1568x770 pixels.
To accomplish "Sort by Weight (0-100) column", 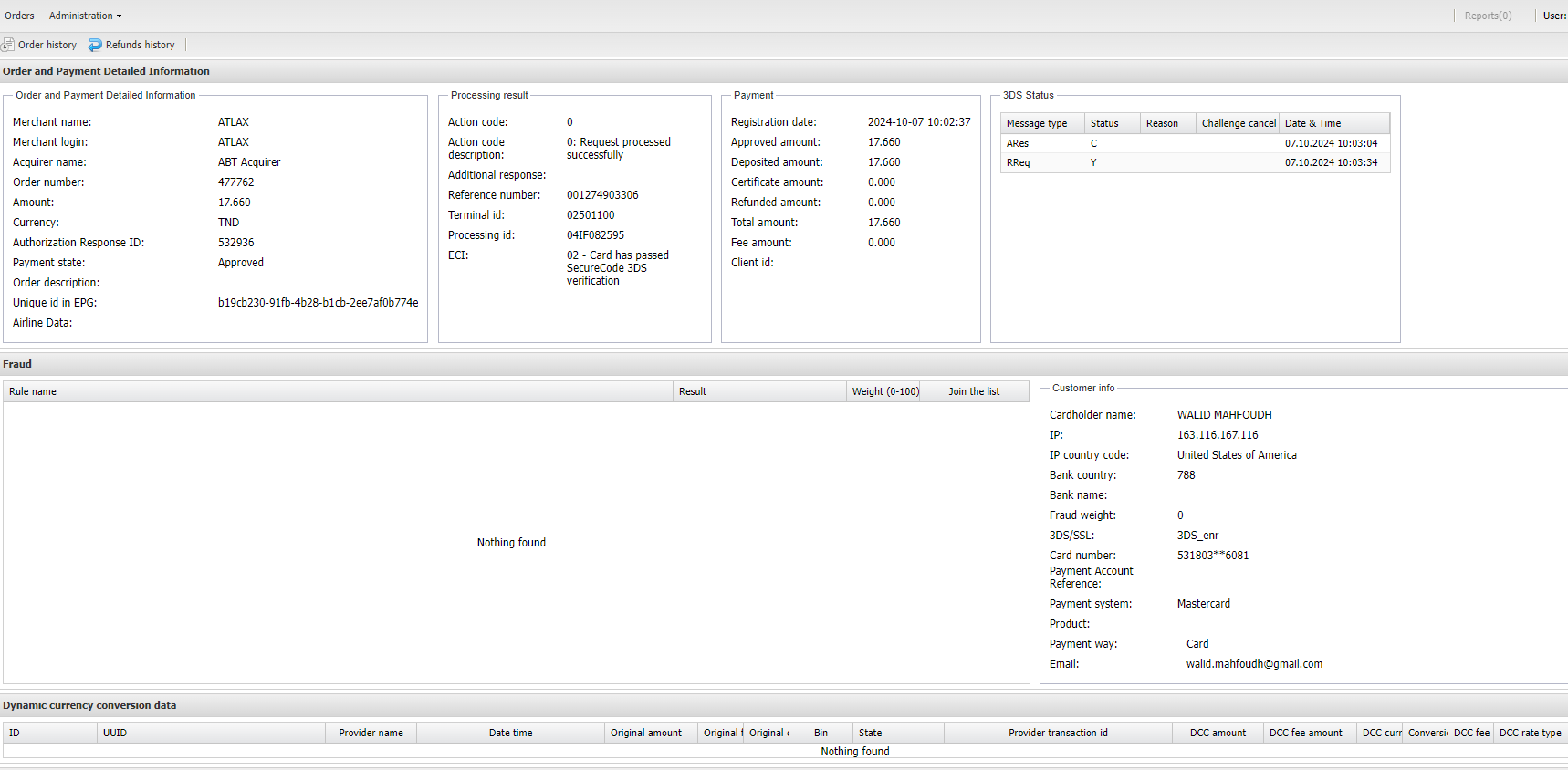I will tap(884, 391).
